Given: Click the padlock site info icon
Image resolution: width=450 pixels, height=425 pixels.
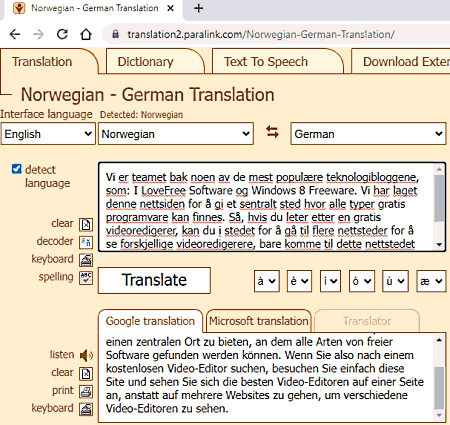Looking at the screenshot, I should click(x=115, y=34).
